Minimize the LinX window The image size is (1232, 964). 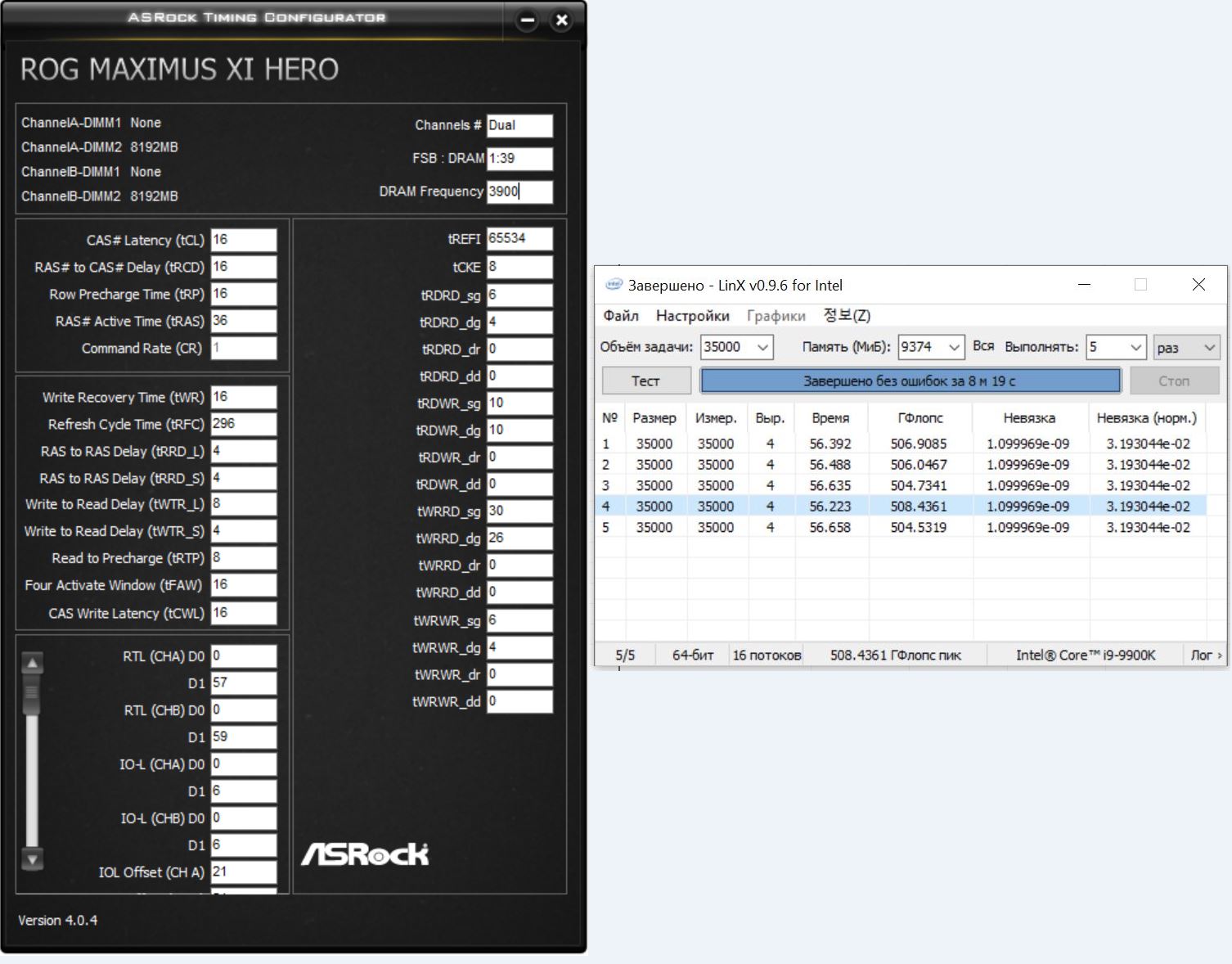[1085, 285]
